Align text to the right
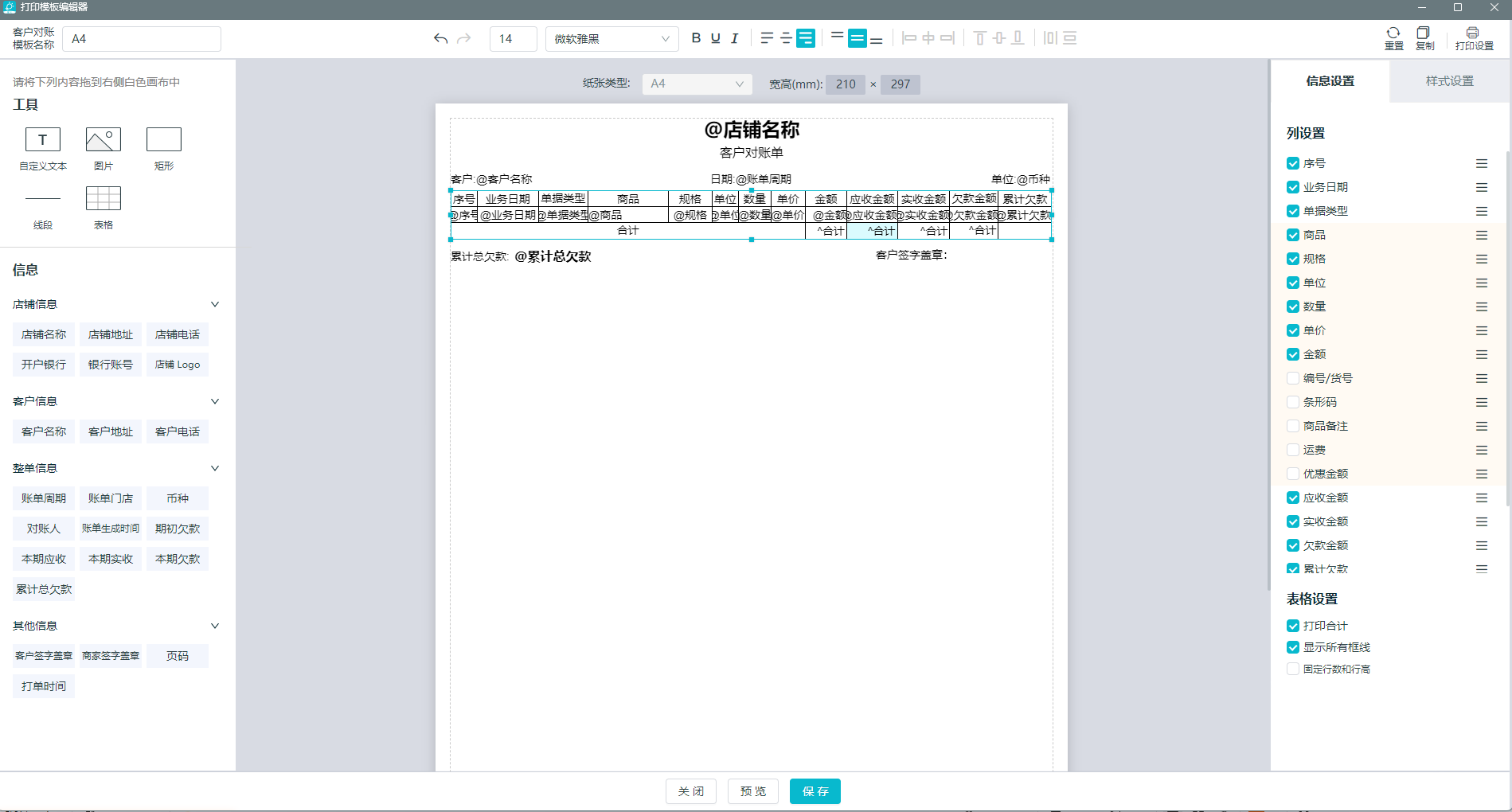 tap(806, 38)
